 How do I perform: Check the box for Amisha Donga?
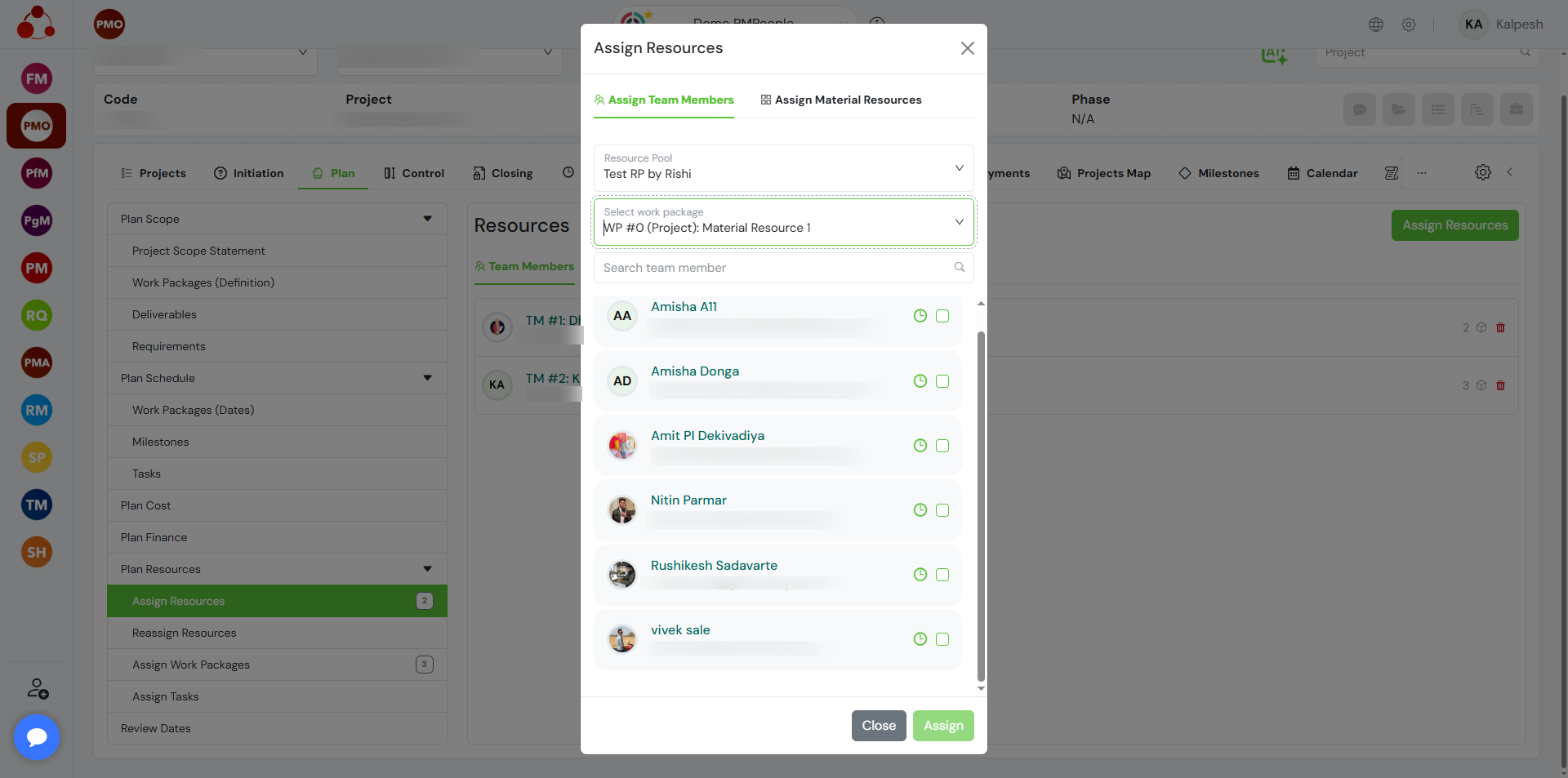(942, 381)
